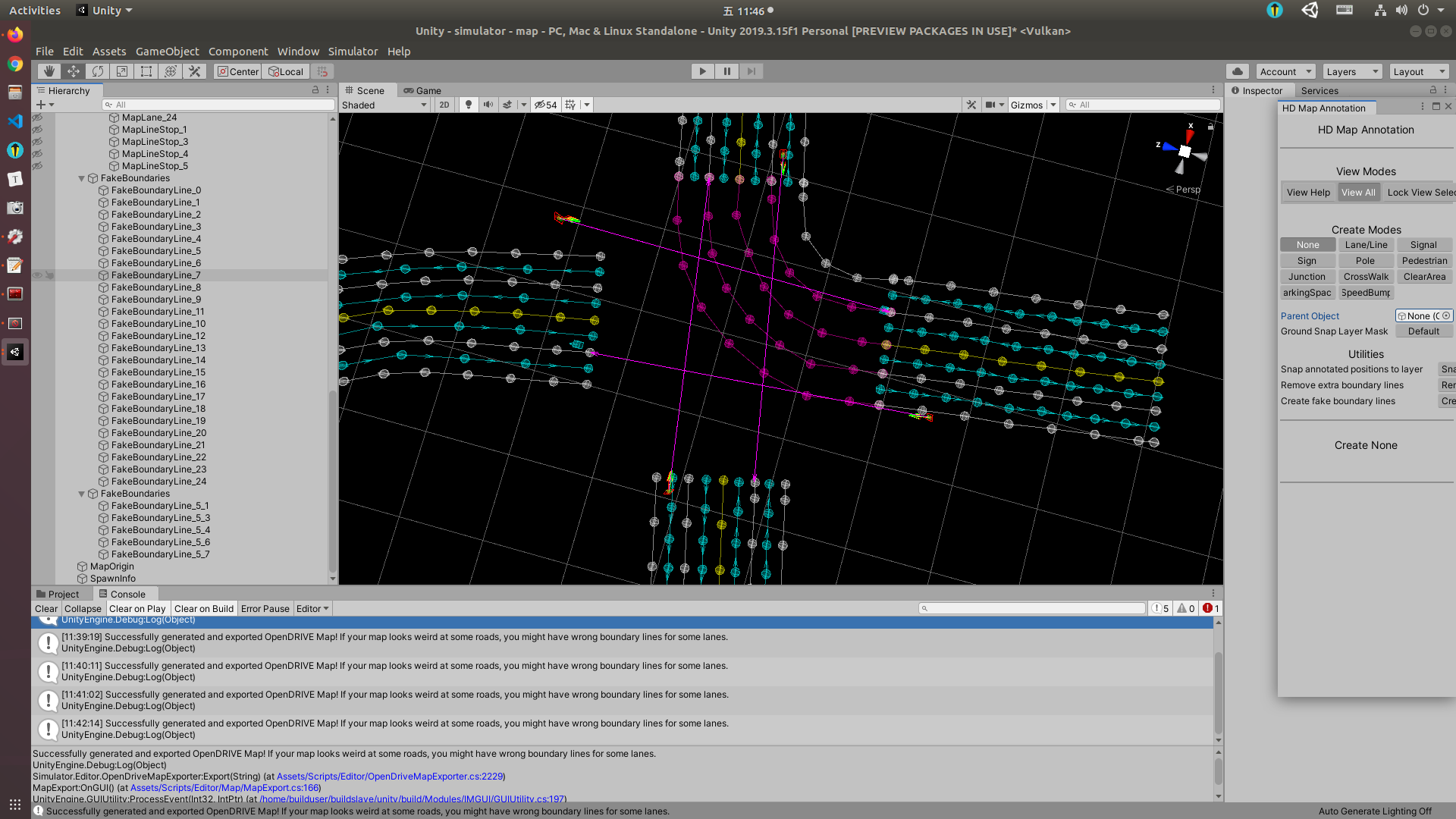Open the Simulator menu
The height and width of the screenshot is (819, 1456).
click(x=353, y=52)
